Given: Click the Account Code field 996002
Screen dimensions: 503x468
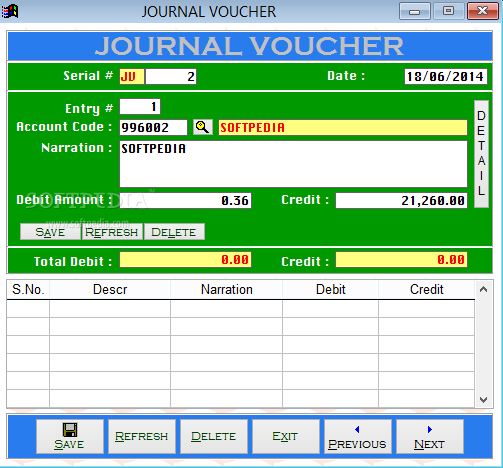Looking at the screenshot, I should pyautogui.click(x=153, y=127).
